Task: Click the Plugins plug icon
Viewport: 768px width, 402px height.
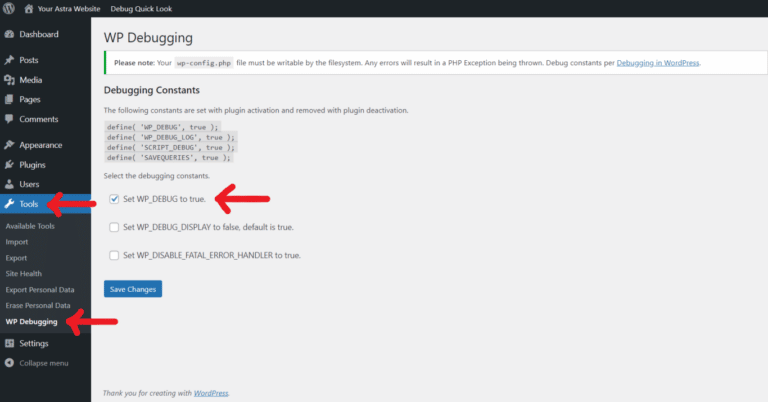Action: click(9, 165)
